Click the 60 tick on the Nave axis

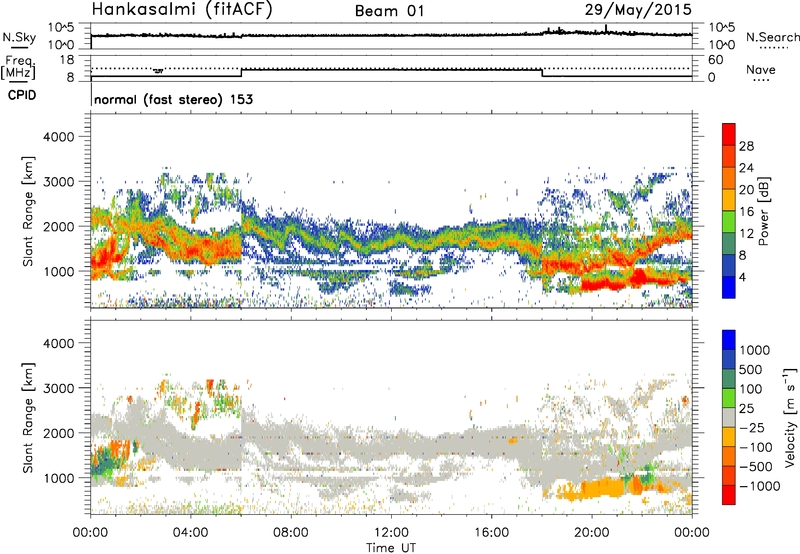715,60
